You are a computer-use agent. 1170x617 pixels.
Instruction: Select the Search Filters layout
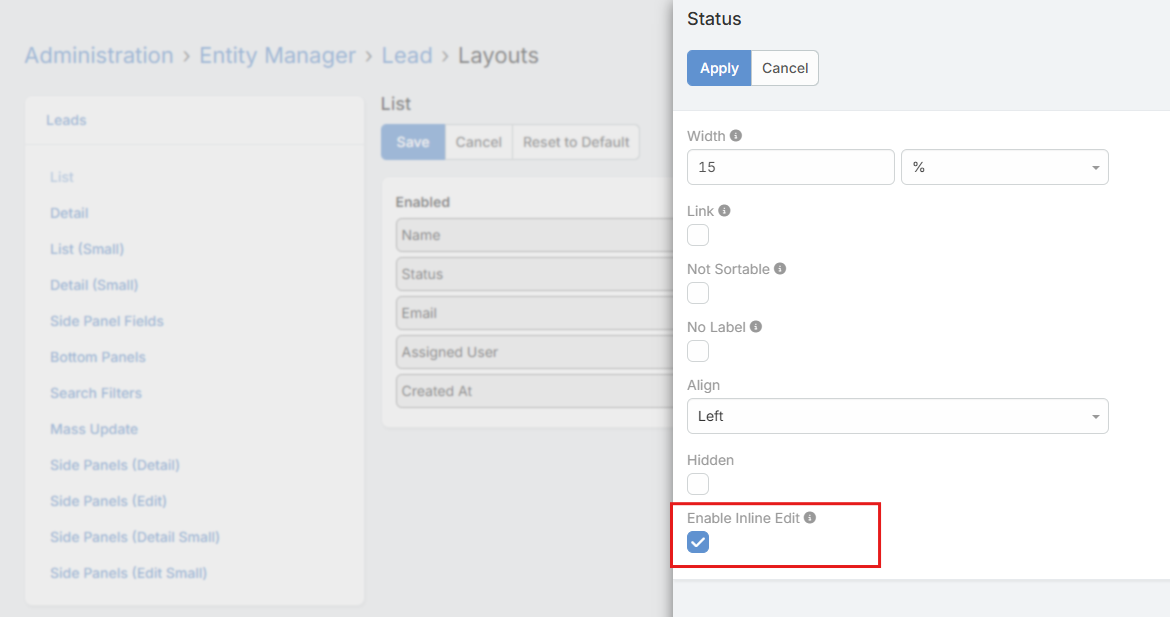(x=95, y=392)
